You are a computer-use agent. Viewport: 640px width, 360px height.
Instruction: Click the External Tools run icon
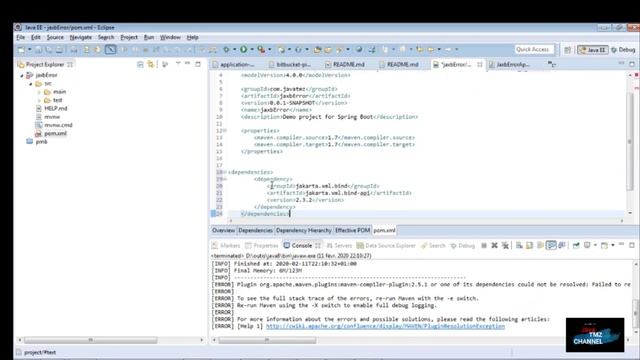click(x=261, y=49)
